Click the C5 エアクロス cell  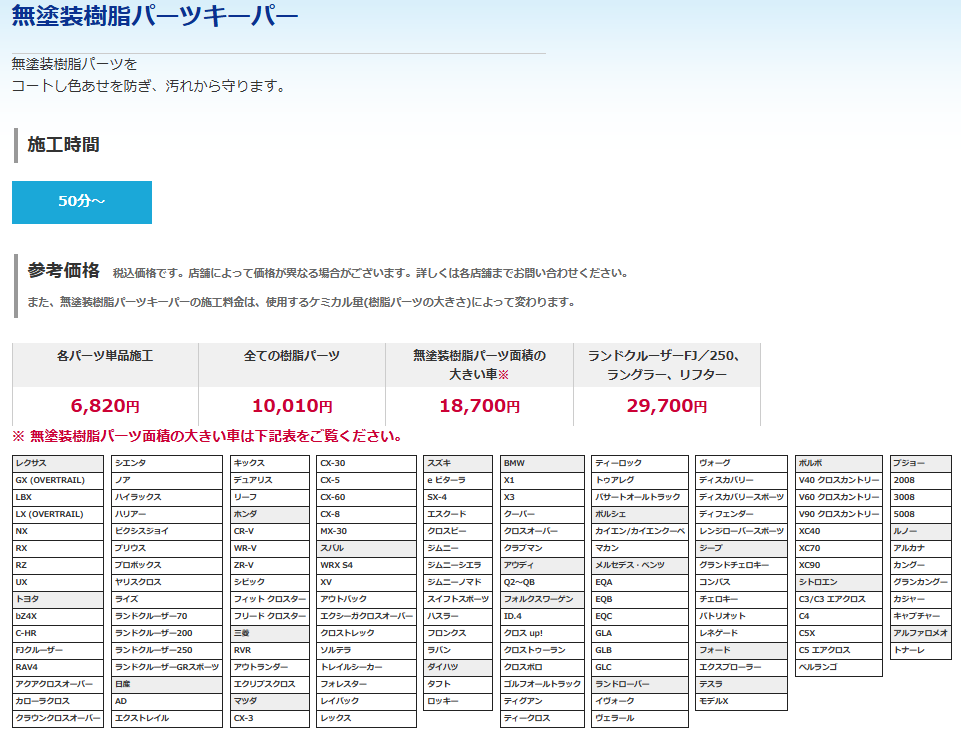point(839,650)
